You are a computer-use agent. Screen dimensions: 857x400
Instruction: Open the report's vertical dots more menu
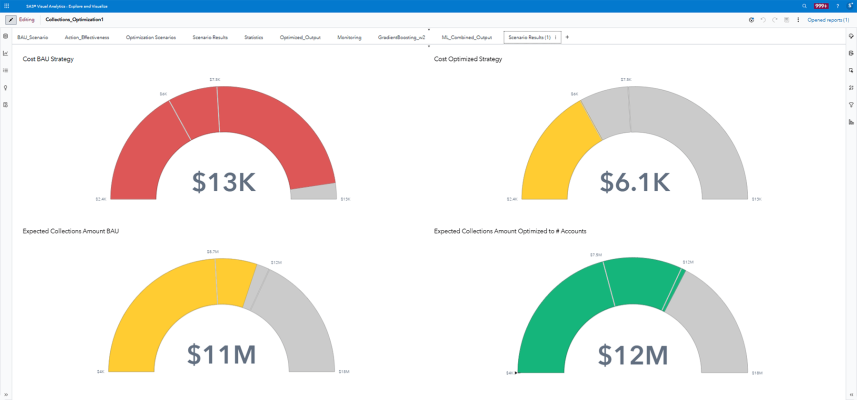coord(798,20)
